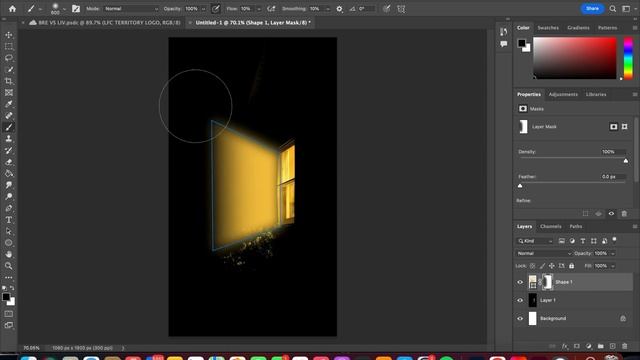Select the Pen tool

(9, 208)
